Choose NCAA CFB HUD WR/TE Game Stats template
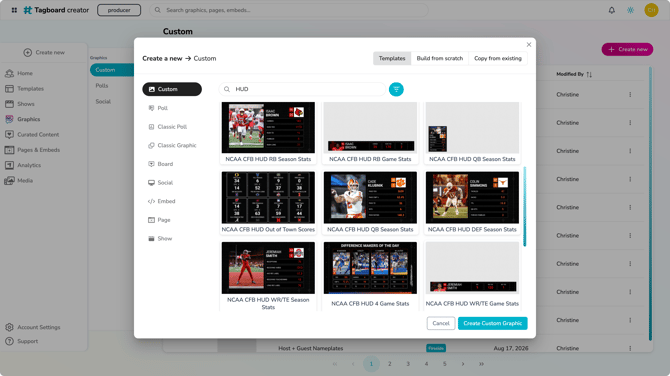The height and width of the screenshot is (376, 670). tap(472, 275)
